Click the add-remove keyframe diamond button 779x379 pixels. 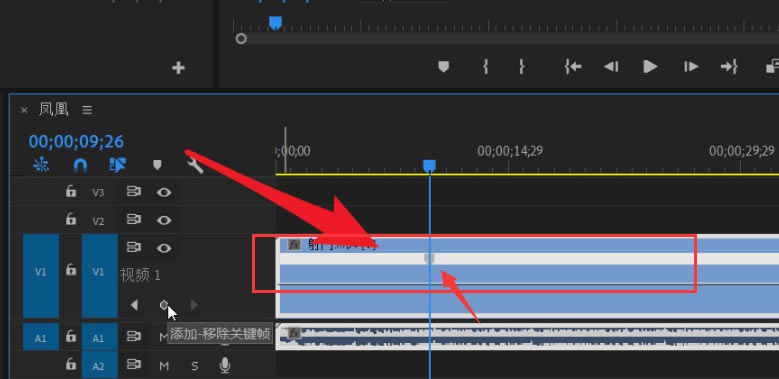tap(164, 304)
